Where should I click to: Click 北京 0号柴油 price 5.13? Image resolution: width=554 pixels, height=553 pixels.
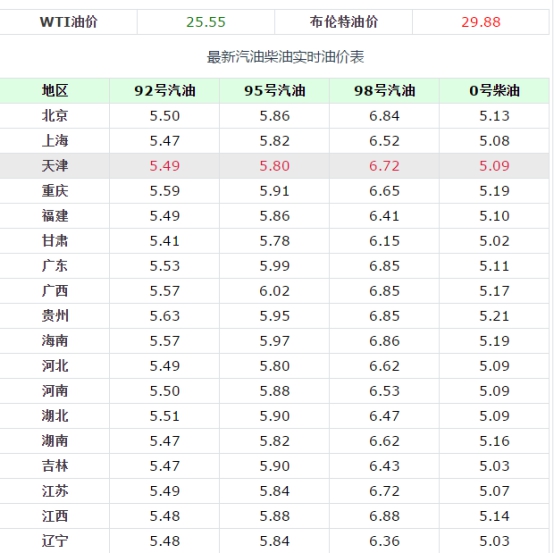click(x=494, y=116)
